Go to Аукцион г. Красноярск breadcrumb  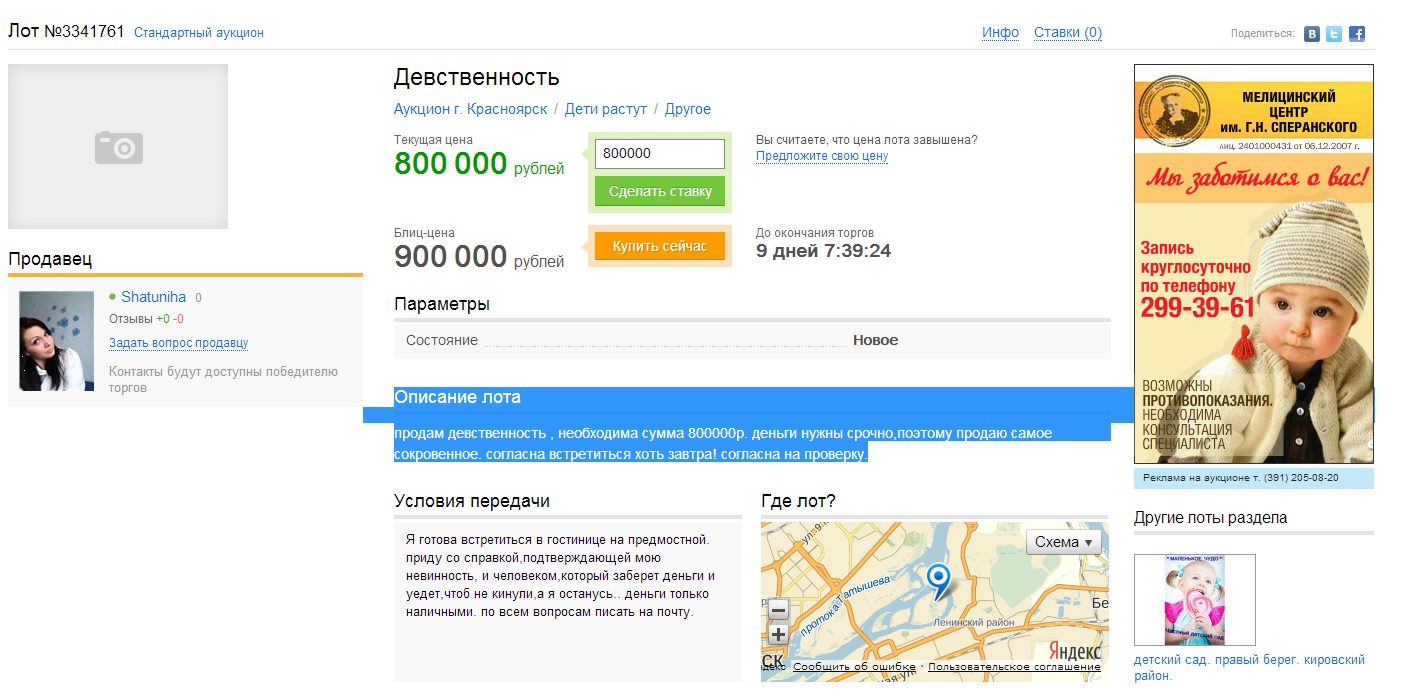point(470,109)
